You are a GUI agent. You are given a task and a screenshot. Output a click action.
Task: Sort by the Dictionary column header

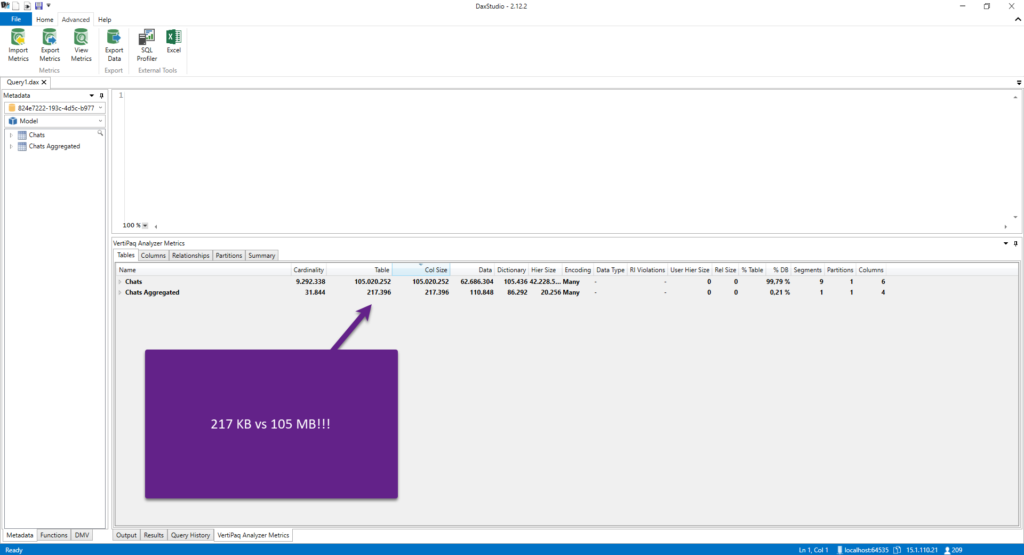(511, 270)
